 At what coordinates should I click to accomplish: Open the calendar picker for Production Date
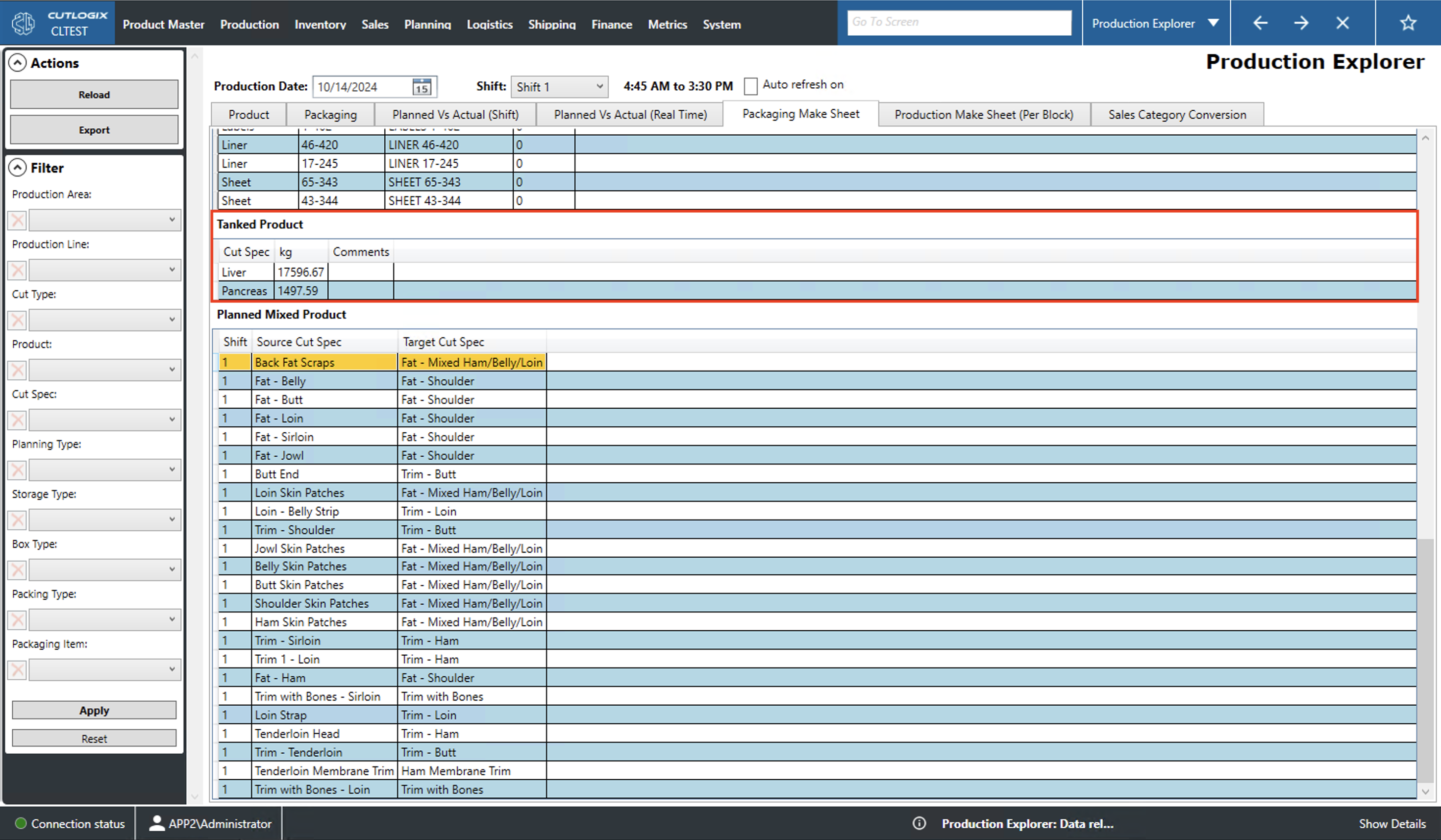422,86
